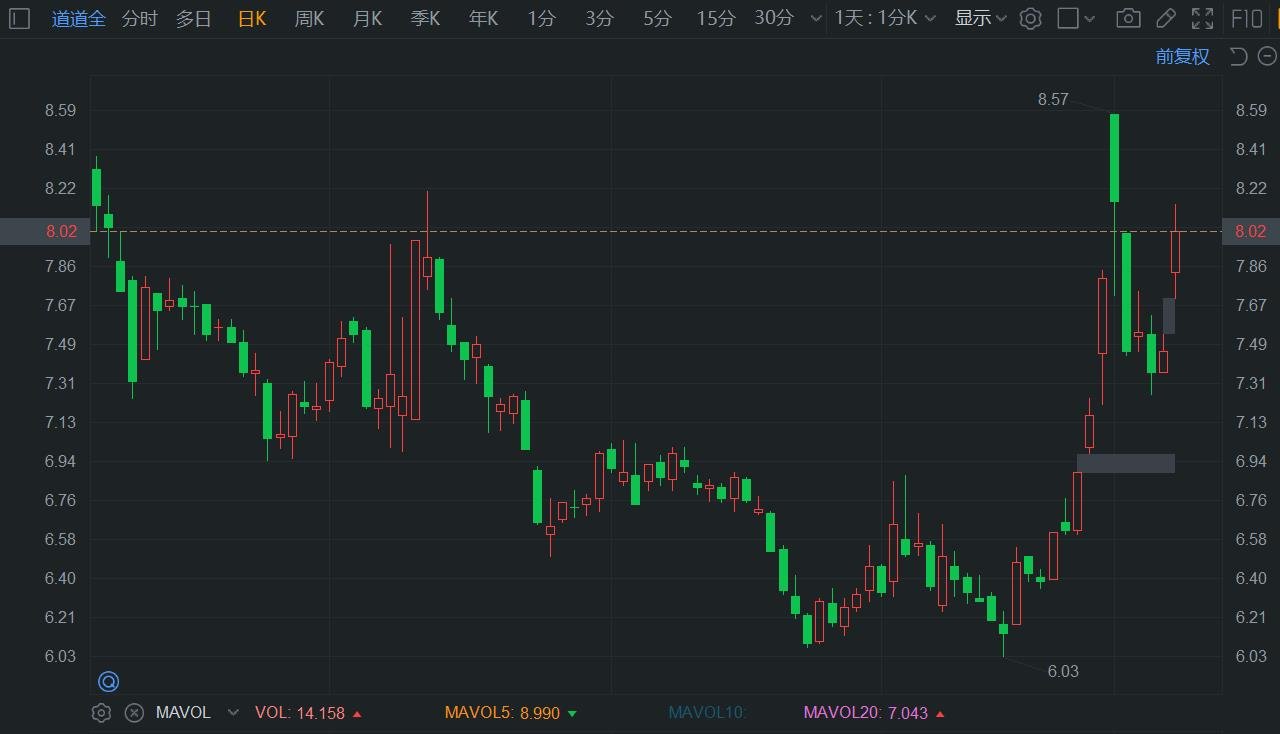Switch to 分时 intraday tab
The width and height of the screenshot is (1280, 734).
tap(140, 18)
